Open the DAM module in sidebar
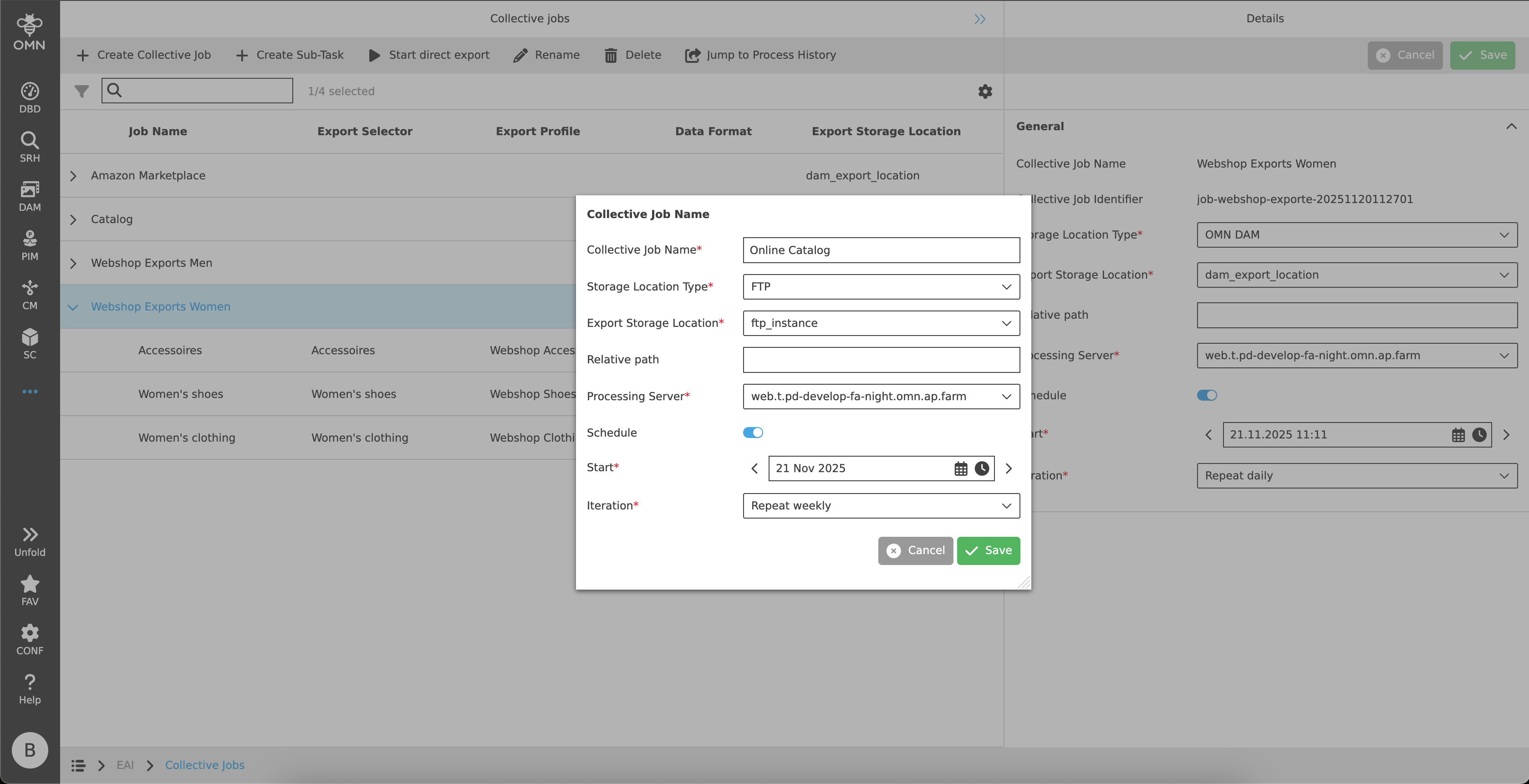 tap(30, 196)
